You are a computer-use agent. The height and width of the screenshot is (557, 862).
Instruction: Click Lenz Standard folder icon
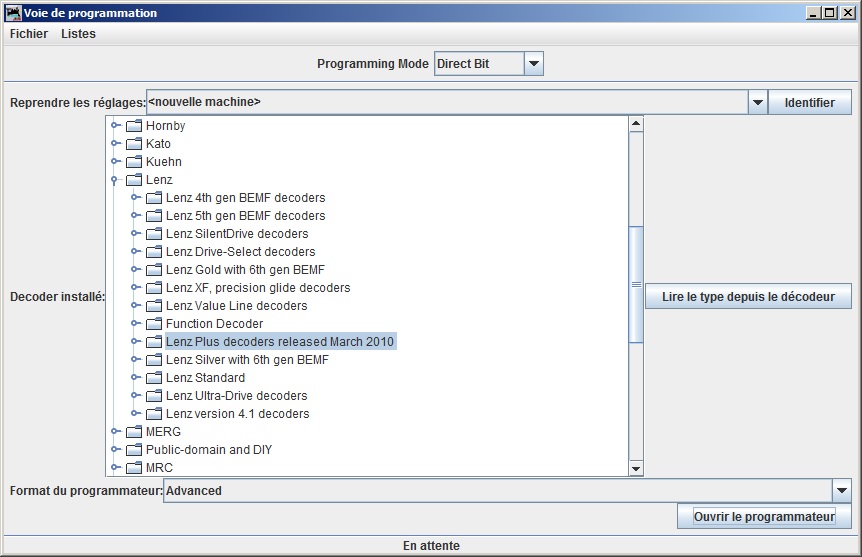154,378
